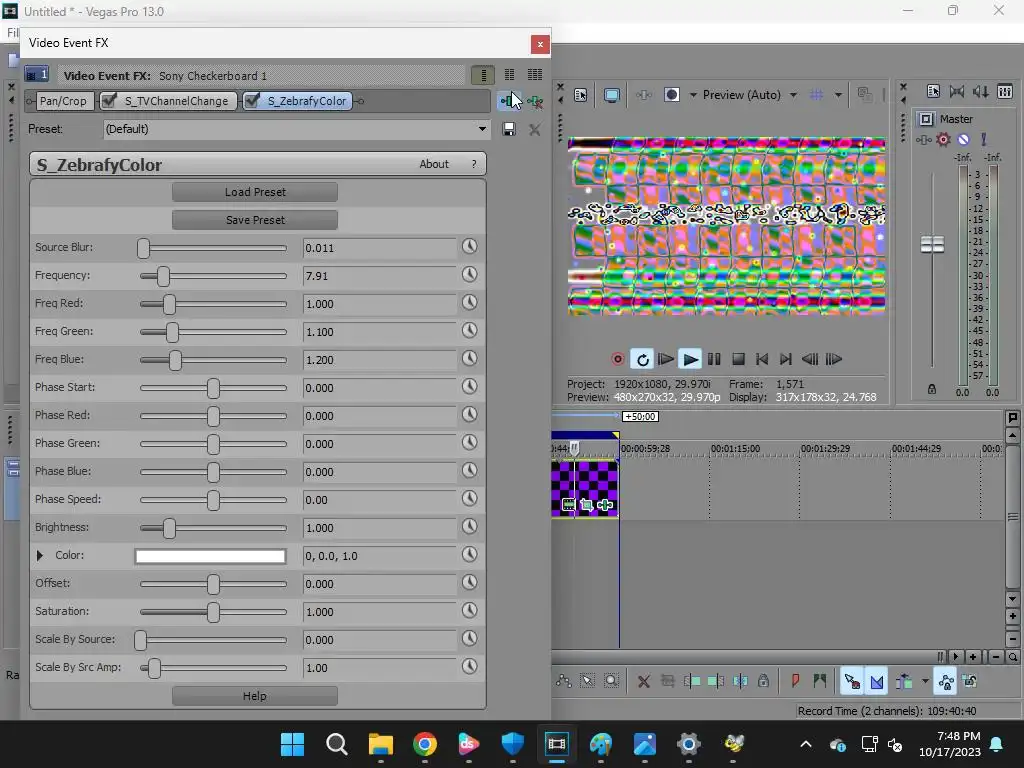Viewport: 1024px width, 768px height.
Task: Click the Insert Marker red flag icon
Action: (x=795, y=681)
